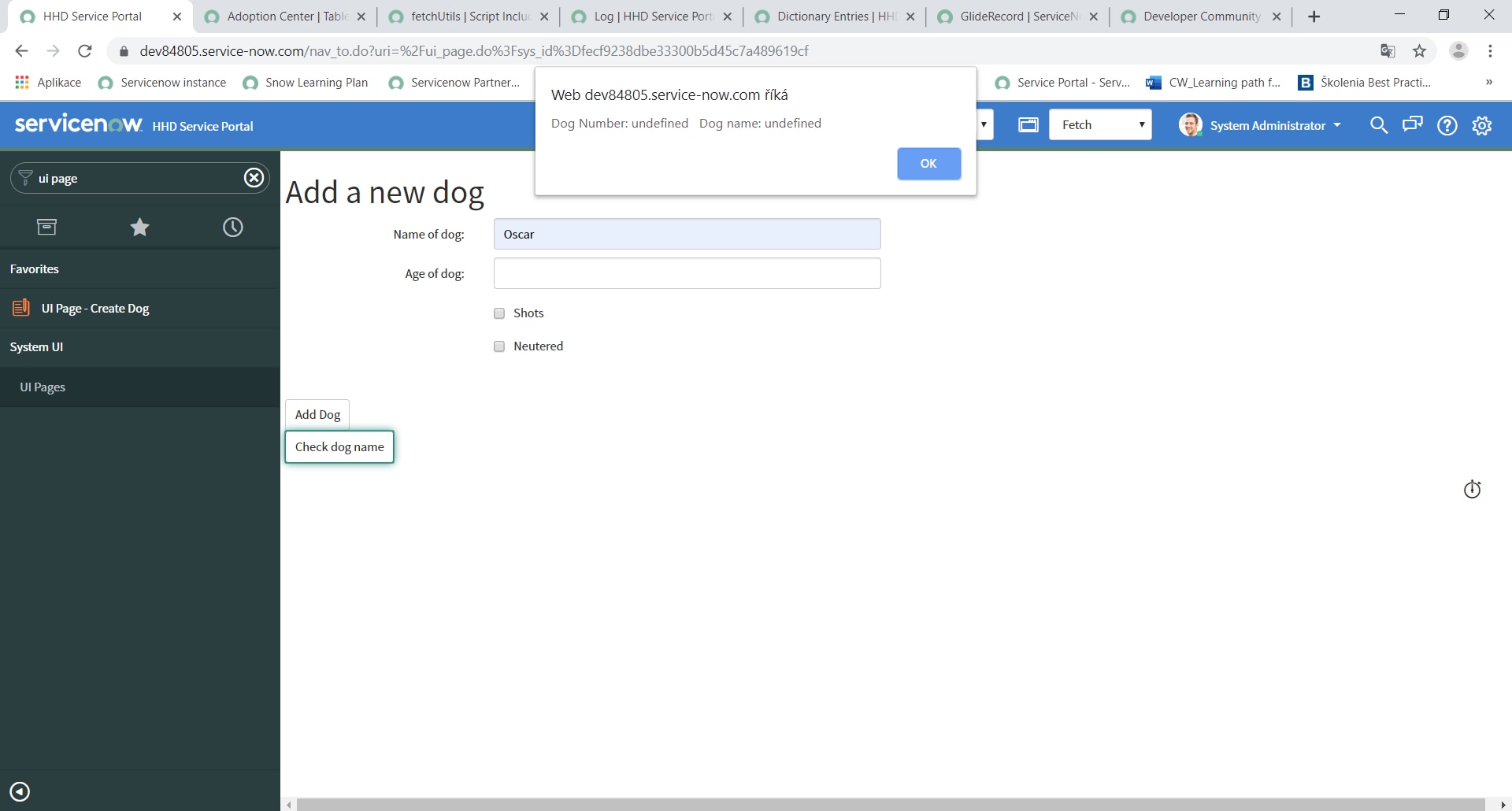The width and height of the screenshot is (1512, 811).
Task: Open the system settings gear icon
Action: coord(1482,125)
